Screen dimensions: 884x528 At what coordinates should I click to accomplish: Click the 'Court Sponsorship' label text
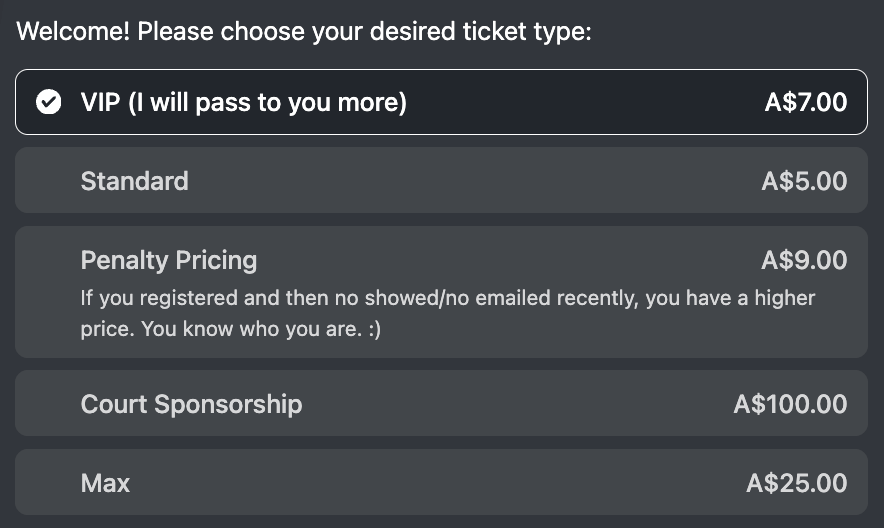coord(191,404)
